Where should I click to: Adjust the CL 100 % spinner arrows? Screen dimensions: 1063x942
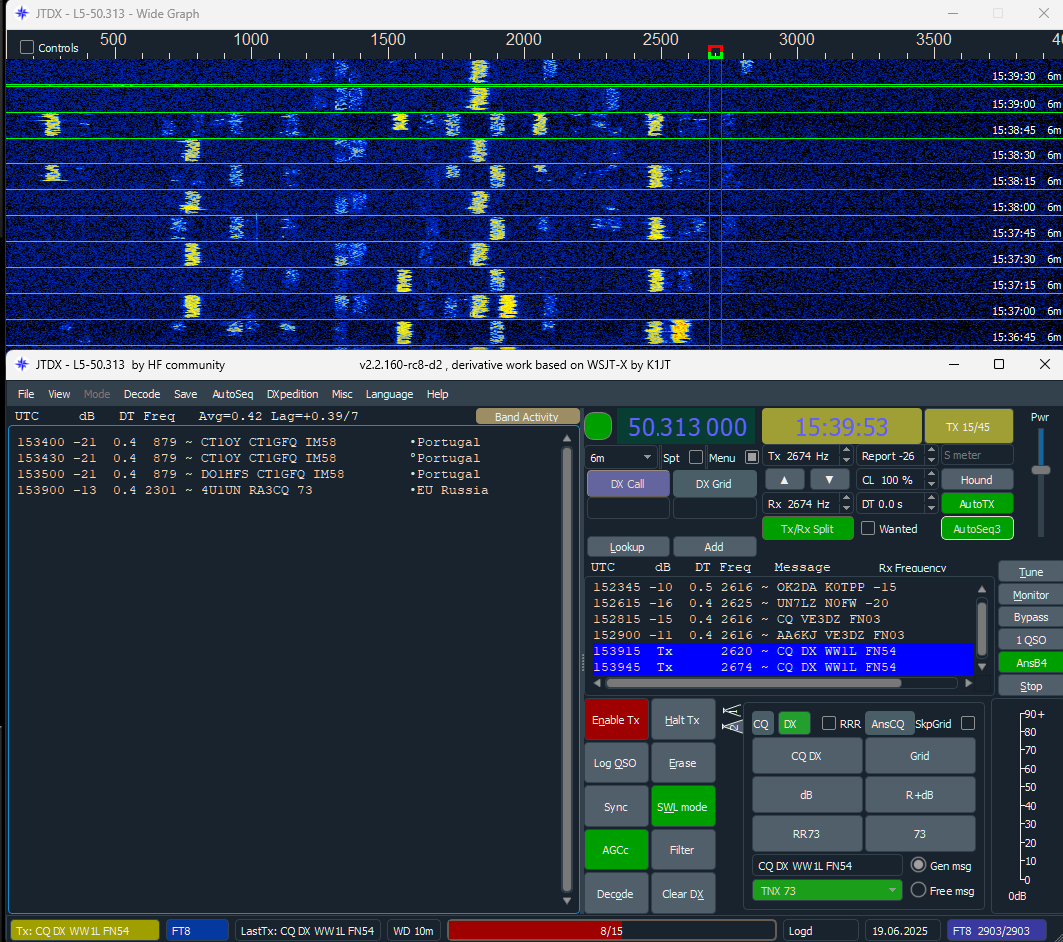pyautogui.click(x=931, y=480)
